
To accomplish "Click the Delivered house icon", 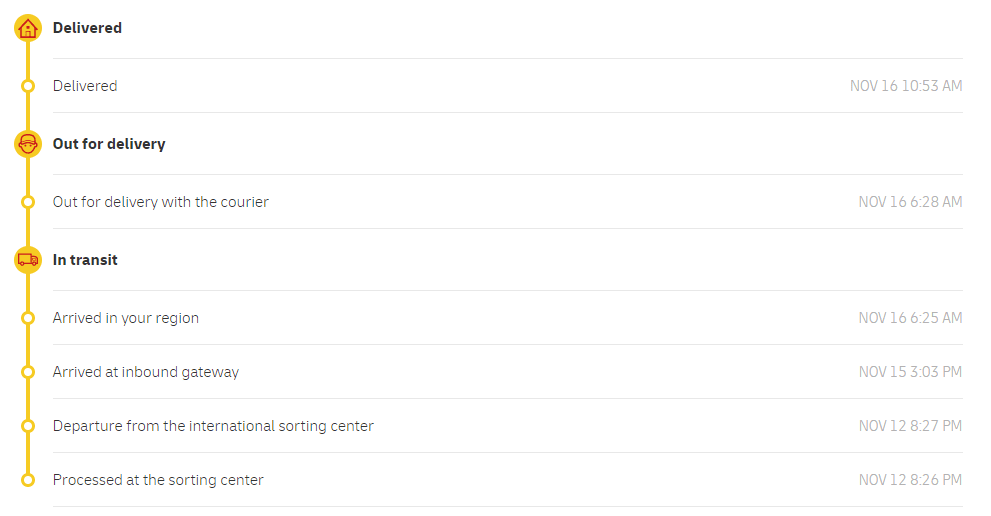I will pyautogui.click(x=28, y=28).
